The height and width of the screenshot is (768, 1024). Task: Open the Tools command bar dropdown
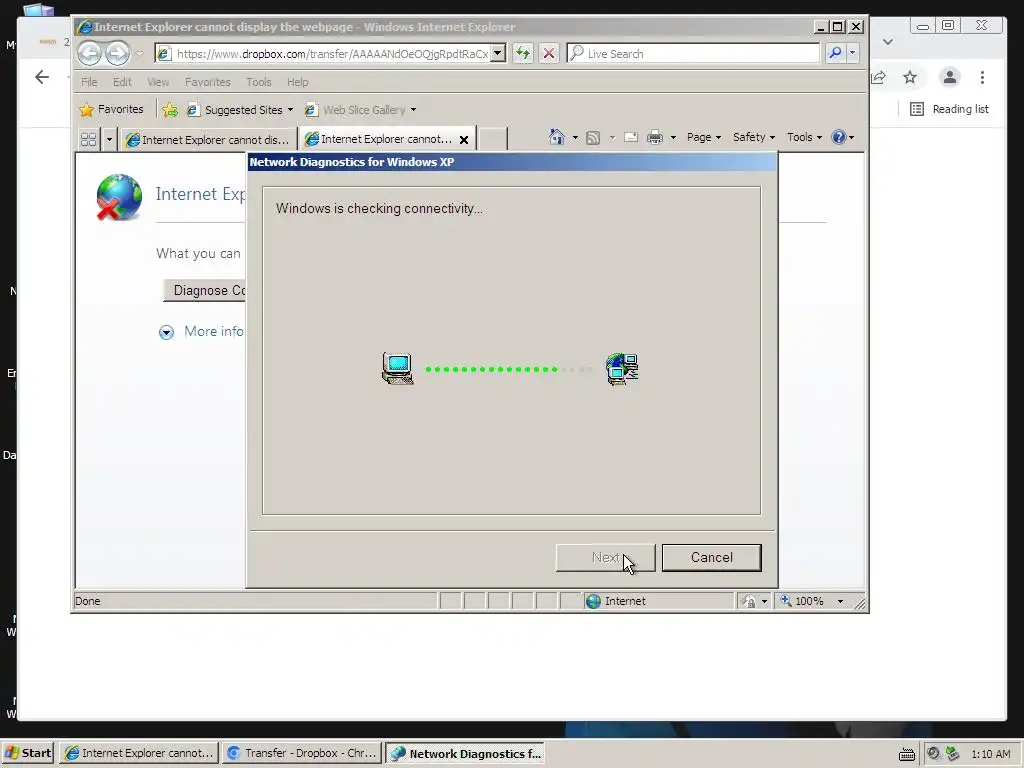tap(804, 137)
